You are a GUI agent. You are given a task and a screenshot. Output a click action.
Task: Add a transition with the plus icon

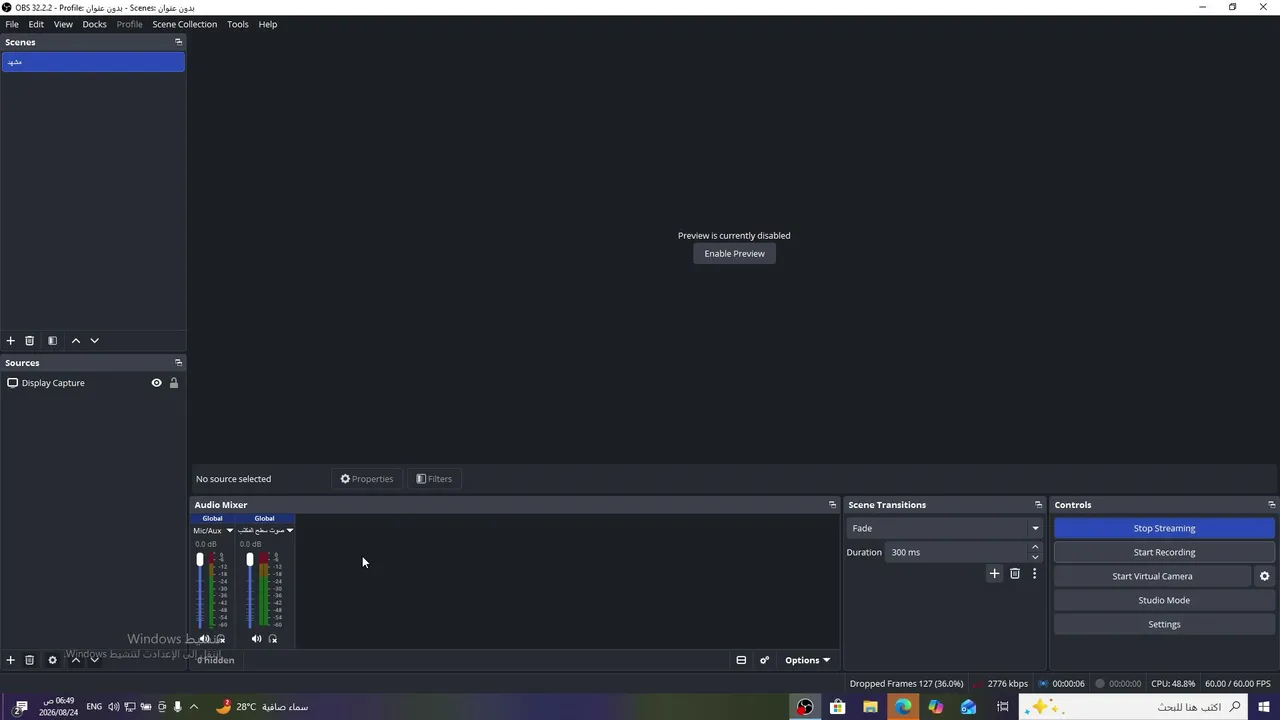point(994,574)
